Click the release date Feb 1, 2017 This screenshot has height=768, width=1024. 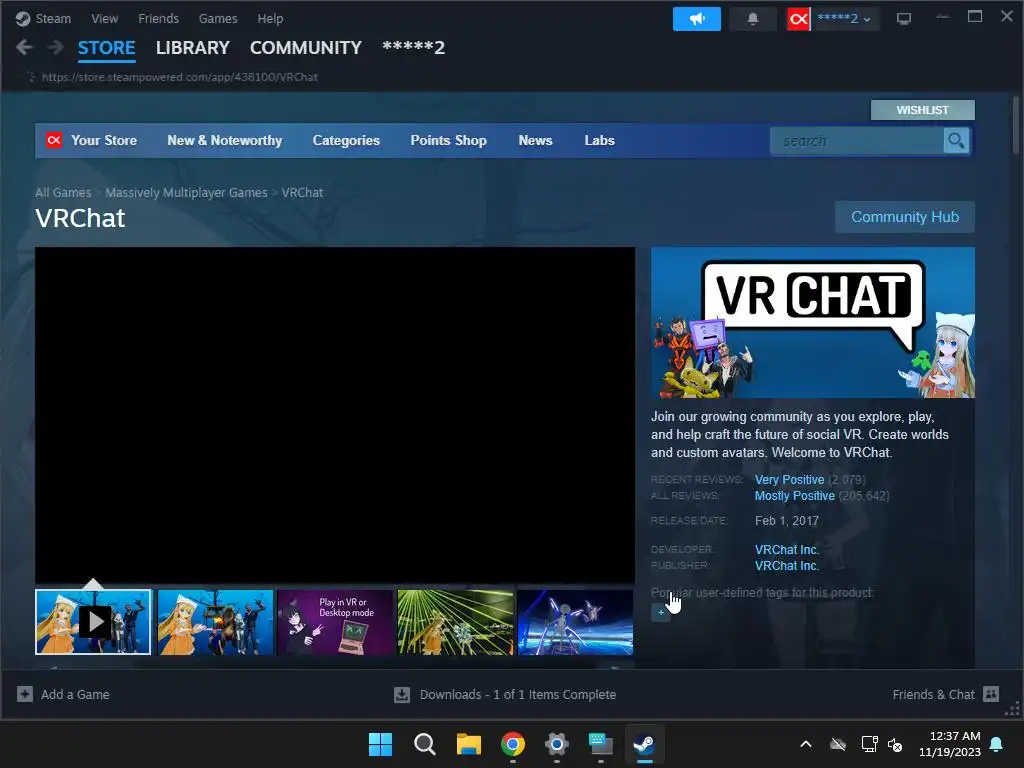[x=787, y=520]
